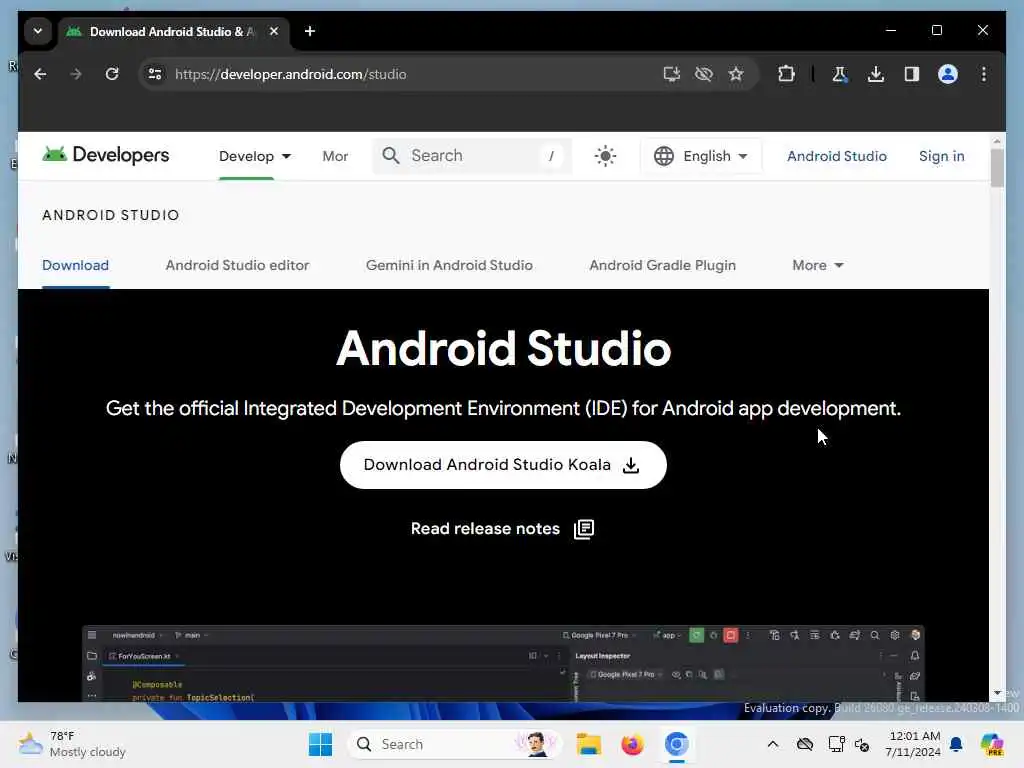Click the Android Studio IDE screenshot
Image resolution: width=1024 pixels, height=768 pixels.
pyautogui.click(x=503, y=664)
